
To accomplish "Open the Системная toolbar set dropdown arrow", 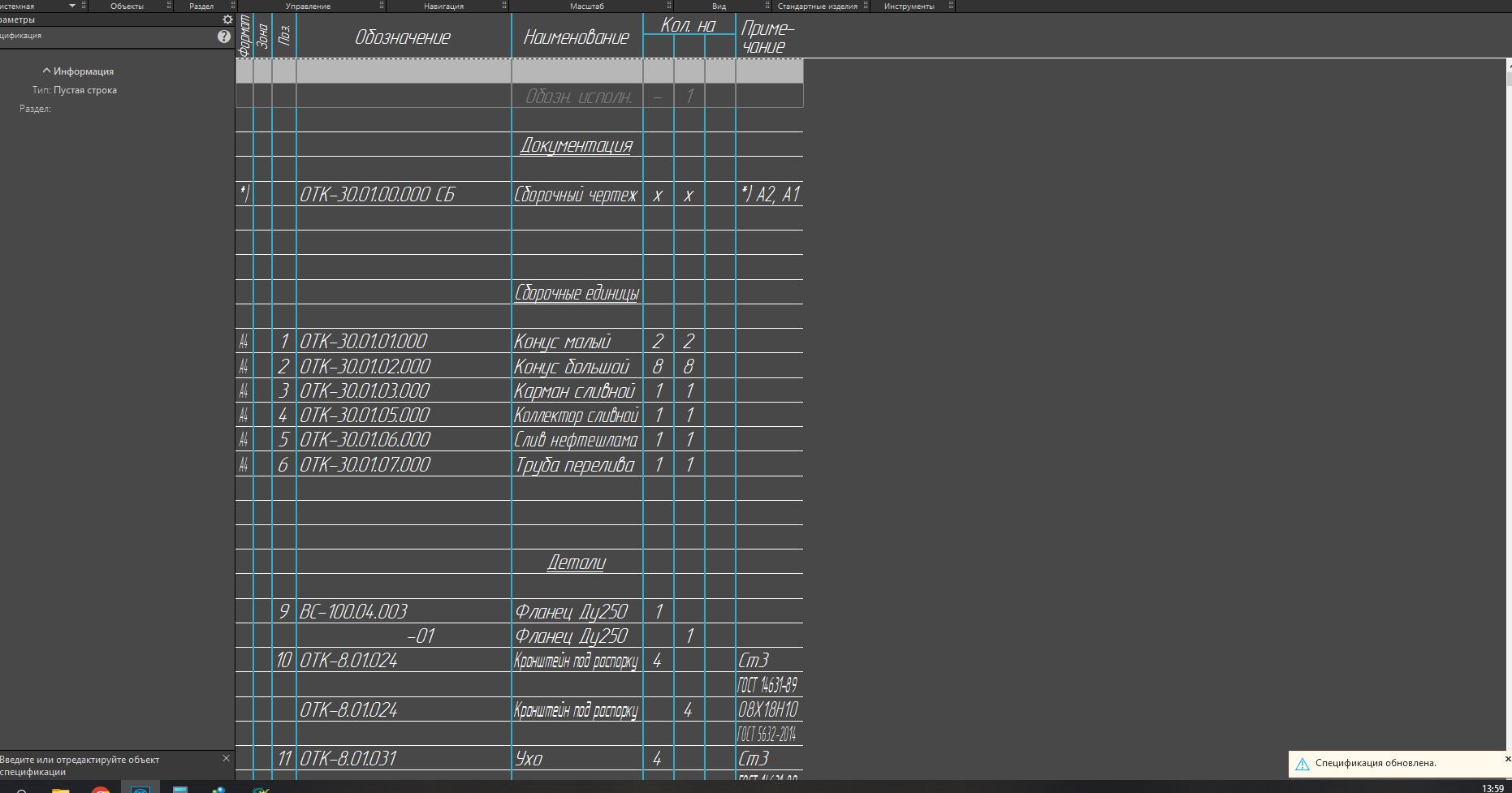I will (72, 6).
